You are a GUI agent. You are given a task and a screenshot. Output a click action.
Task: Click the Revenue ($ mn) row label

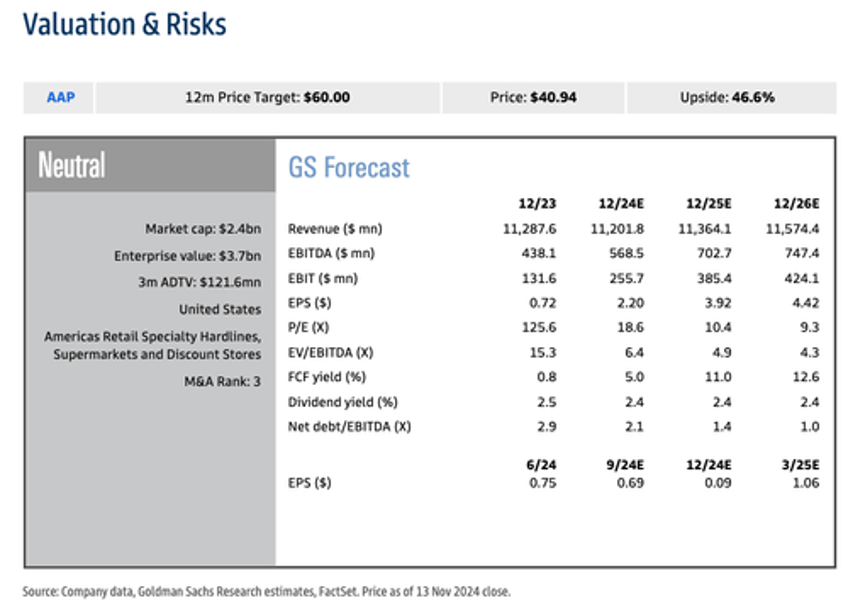point(335,229)
